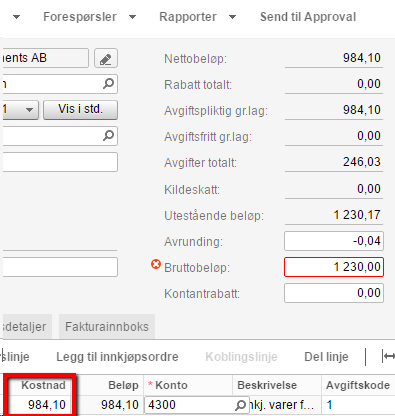Click the Kildeskatt value 0,00
The height and width of the screenshot is (416, 395).
369,189
